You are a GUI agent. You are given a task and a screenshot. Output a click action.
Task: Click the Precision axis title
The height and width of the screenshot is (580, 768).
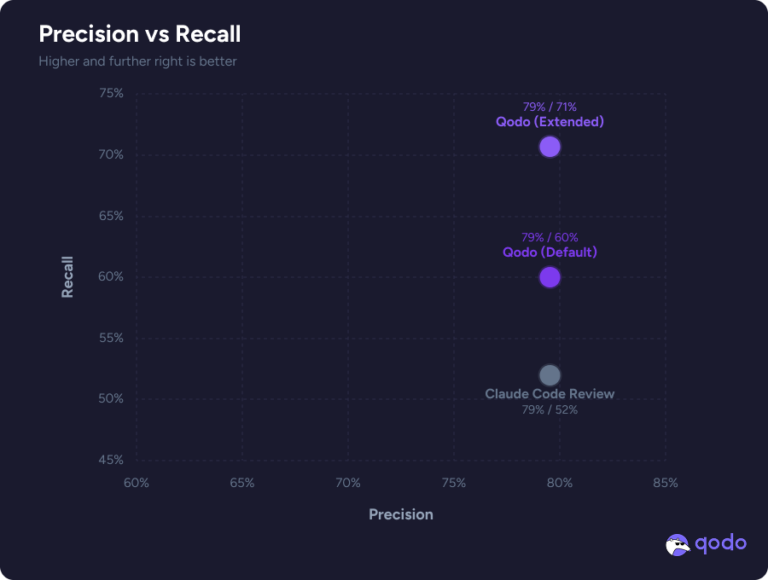[401, 514]
